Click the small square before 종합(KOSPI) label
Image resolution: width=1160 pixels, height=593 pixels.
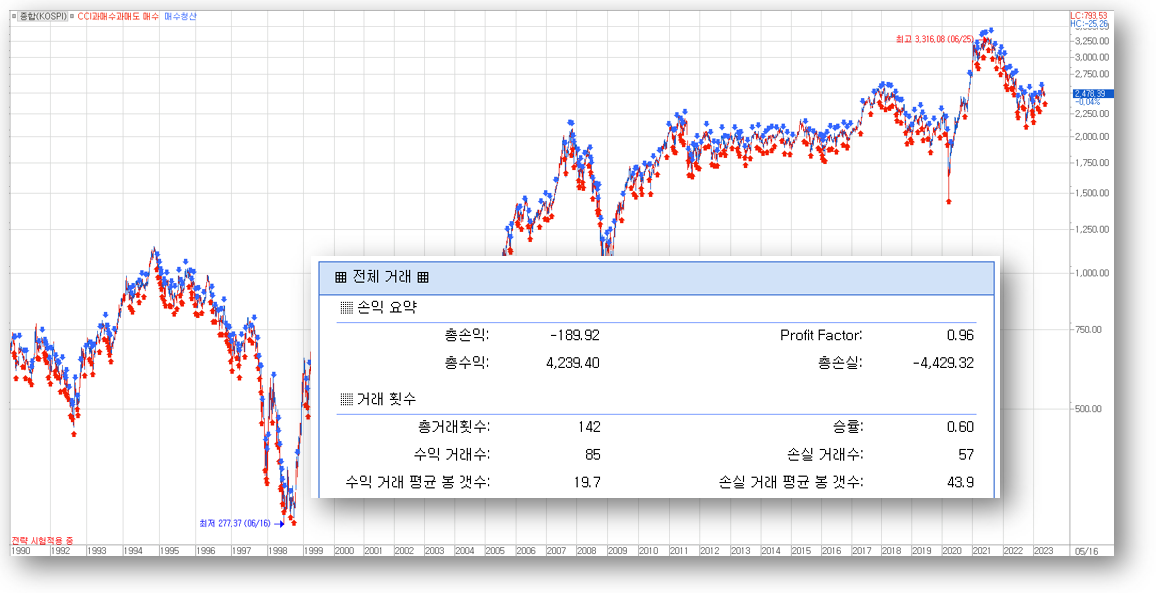tap(14, 16)
